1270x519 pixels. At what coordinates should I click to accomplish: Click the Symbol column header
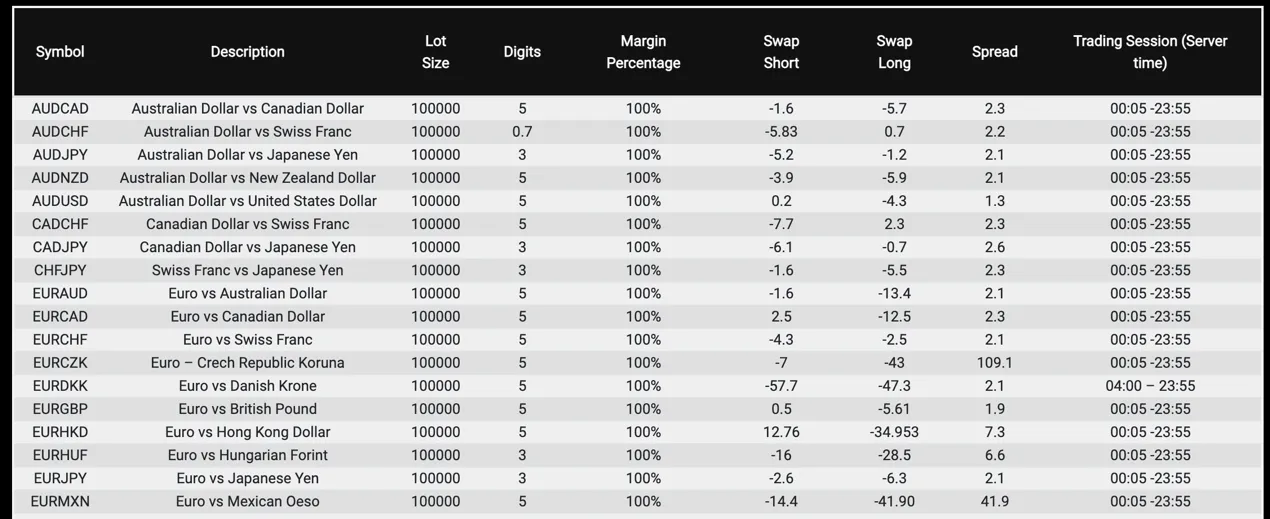pos(60,52)
